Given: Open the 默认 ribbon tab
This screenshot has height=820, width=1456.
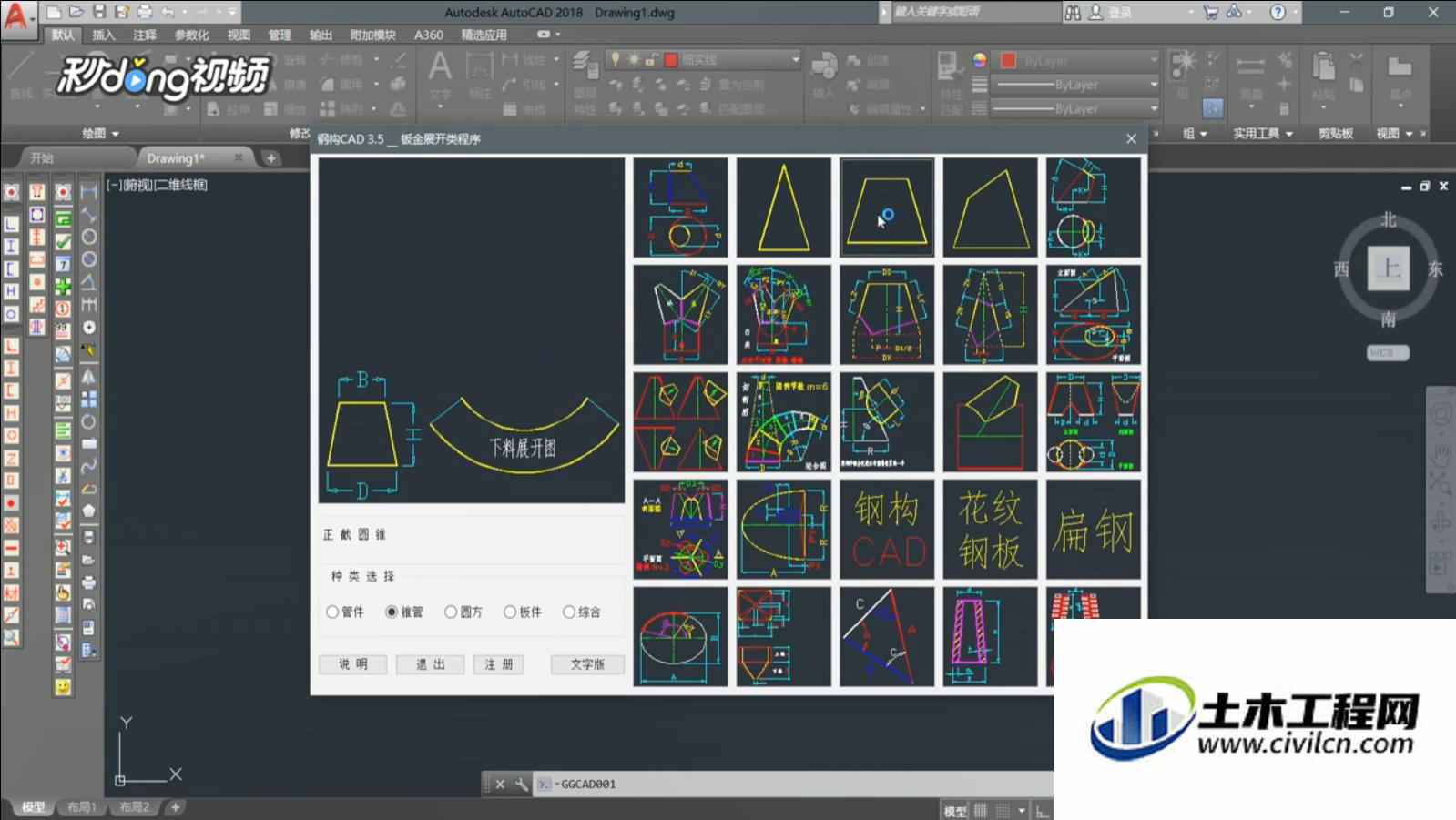Looking at the screenshot, I should click(63, 35).
